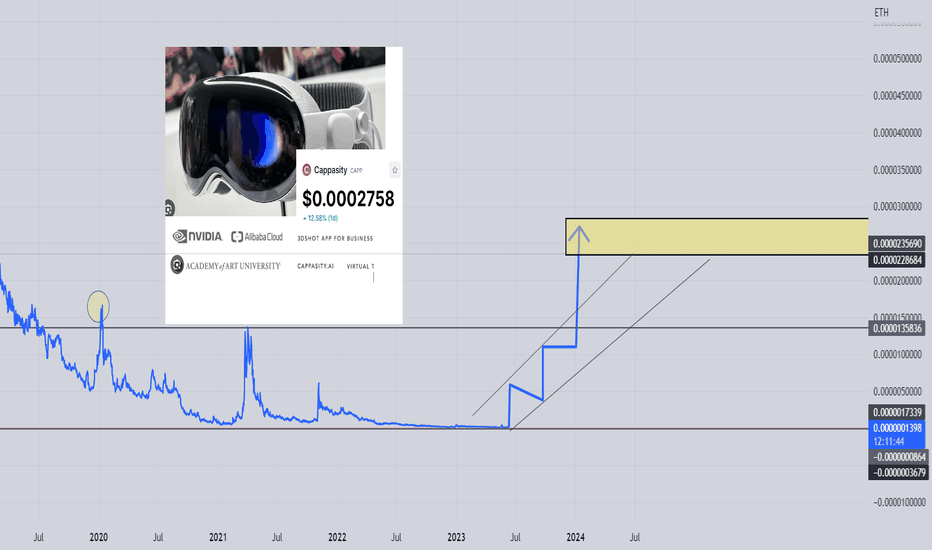Click the 2023 label on the time axis
The image size is (932, 550).
[456, 538]
